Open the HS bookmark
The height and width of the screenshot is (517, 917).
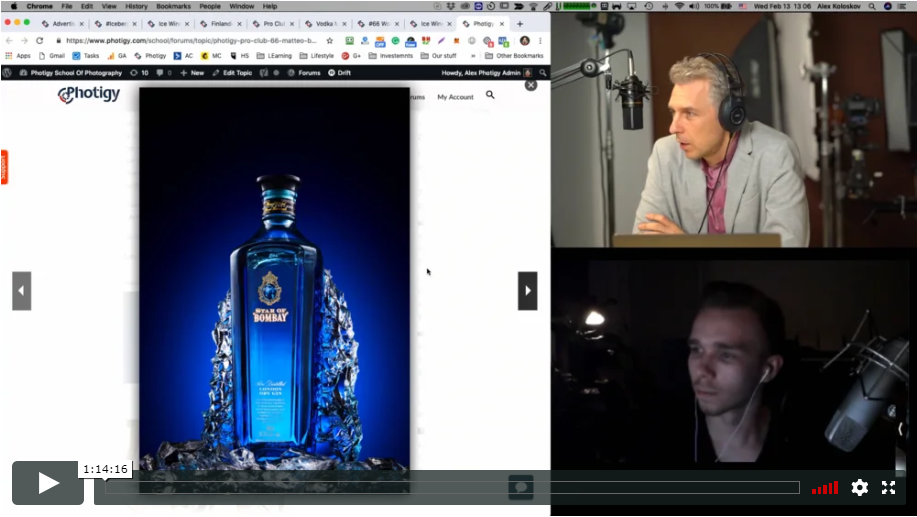pyautogui.click(x=240, y=56)
